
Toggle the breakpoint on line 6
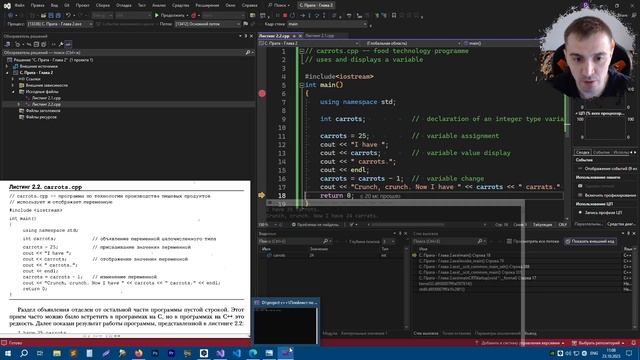(x=262, y=93)
